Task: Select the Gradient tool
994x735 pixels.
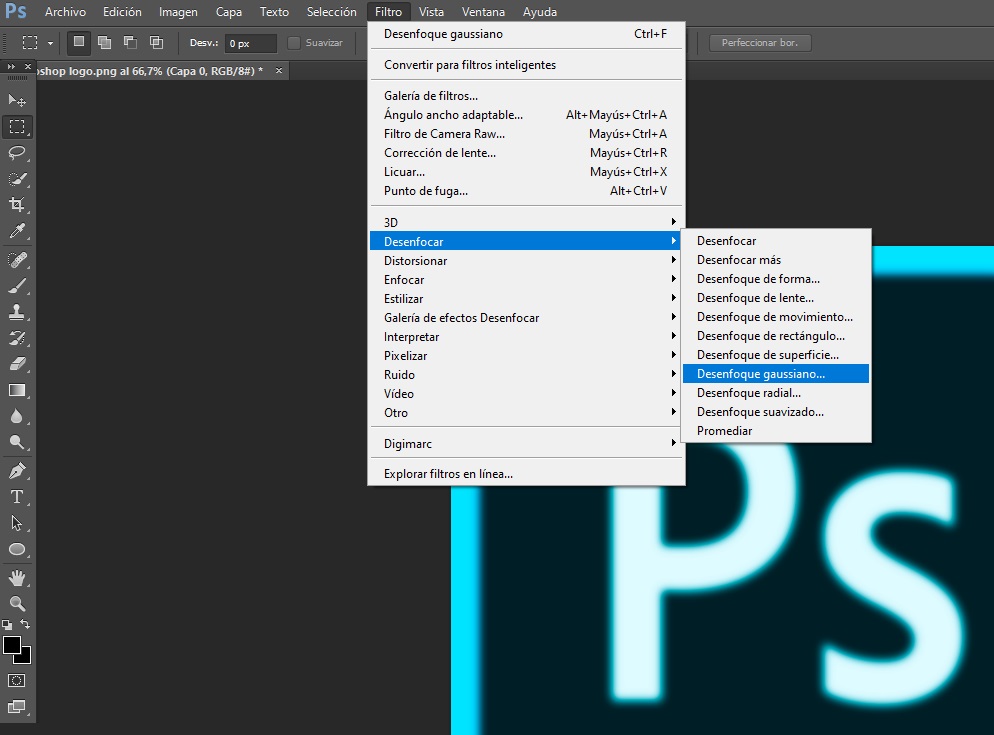Action: coord(17,390)
